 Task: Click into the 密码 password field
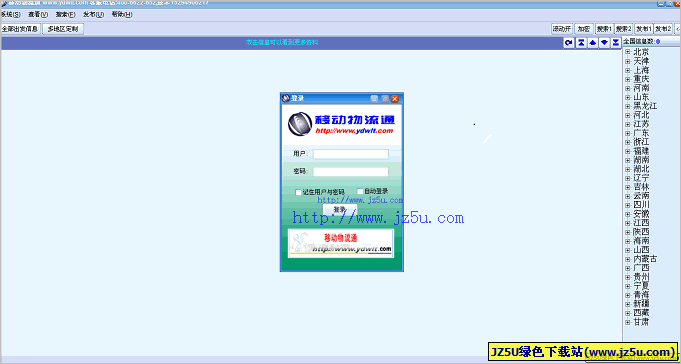[350, 172]
